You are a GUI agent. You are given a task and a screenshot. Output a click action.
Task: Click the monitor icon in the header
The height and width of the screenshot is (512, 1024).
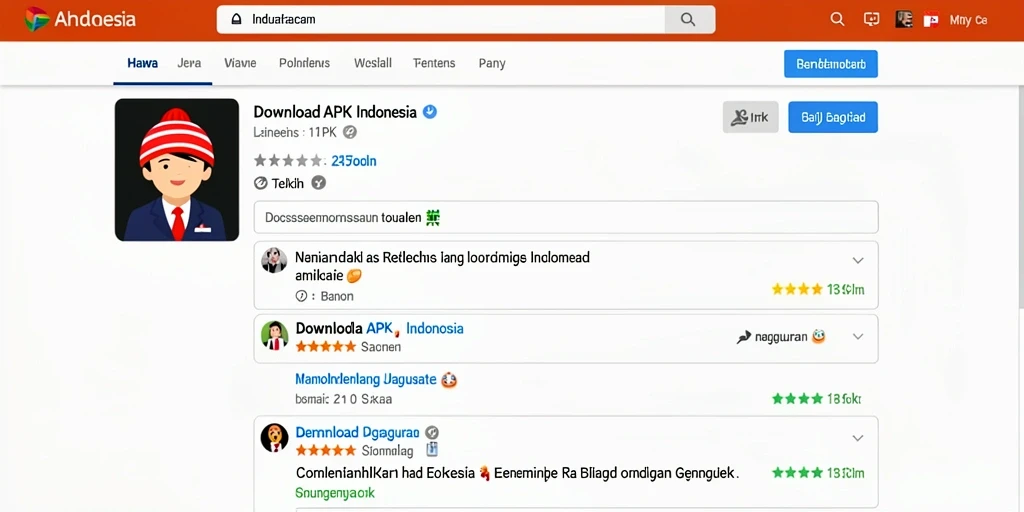pos(871,20)
